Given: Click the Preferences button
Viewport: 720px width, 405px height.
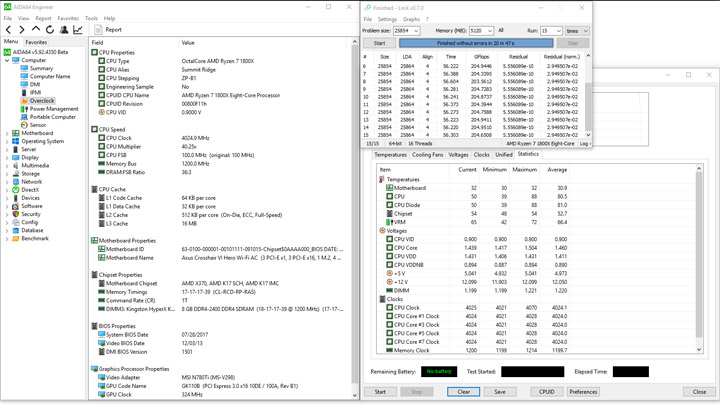Looking at the screenshot, I should click(583, 392).
